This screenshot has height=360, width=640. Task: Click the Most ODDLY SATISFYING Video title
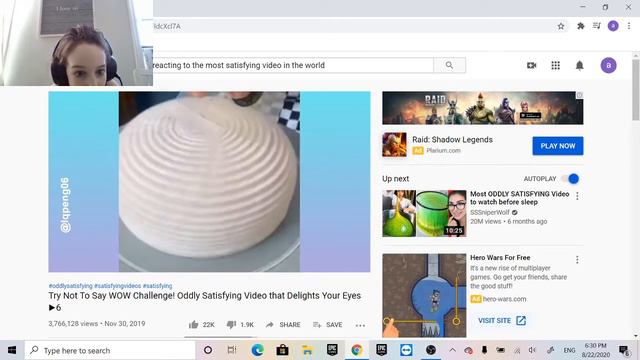click(519, 198)
